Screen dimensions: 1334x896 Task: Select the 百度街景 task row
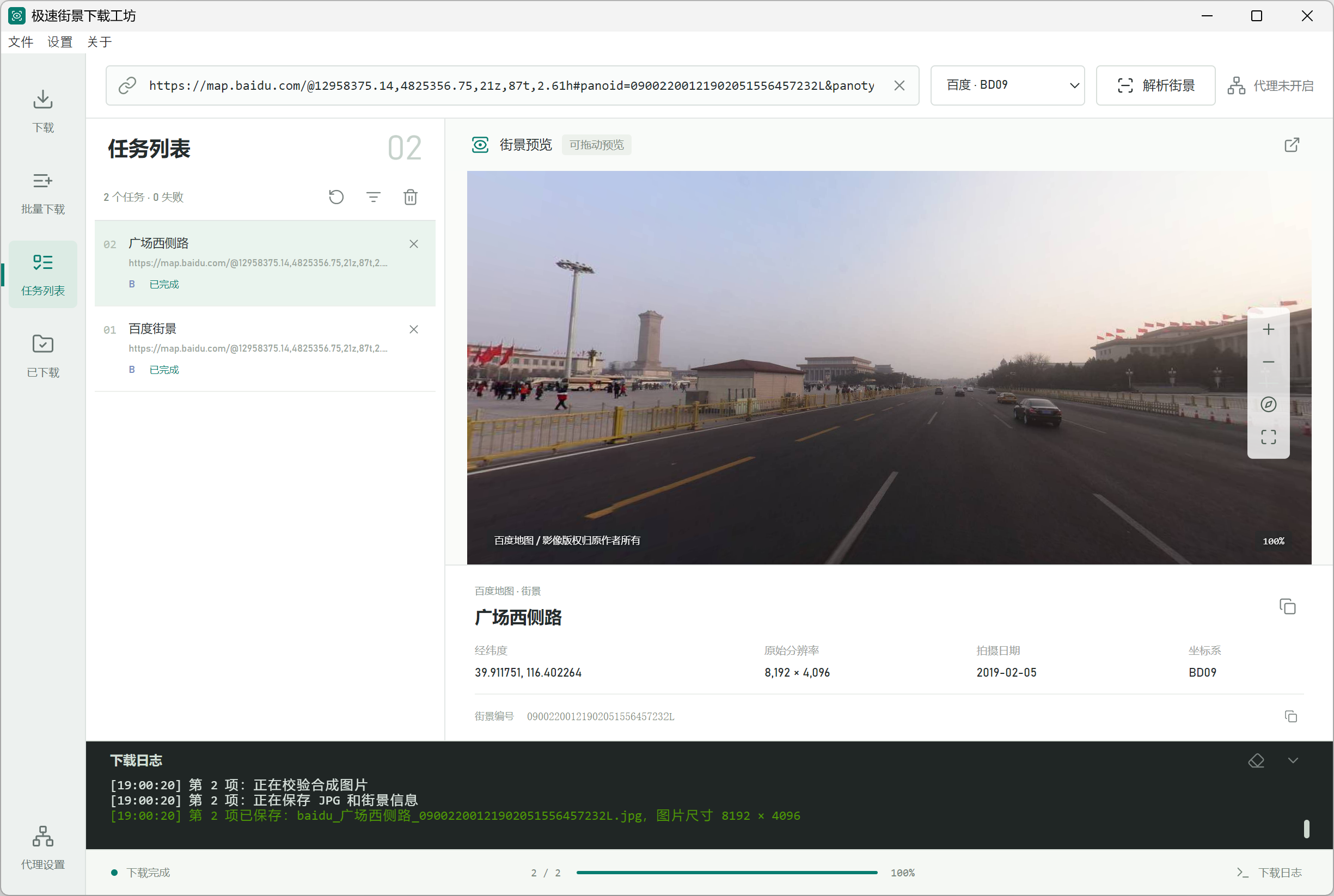[265, 349]
